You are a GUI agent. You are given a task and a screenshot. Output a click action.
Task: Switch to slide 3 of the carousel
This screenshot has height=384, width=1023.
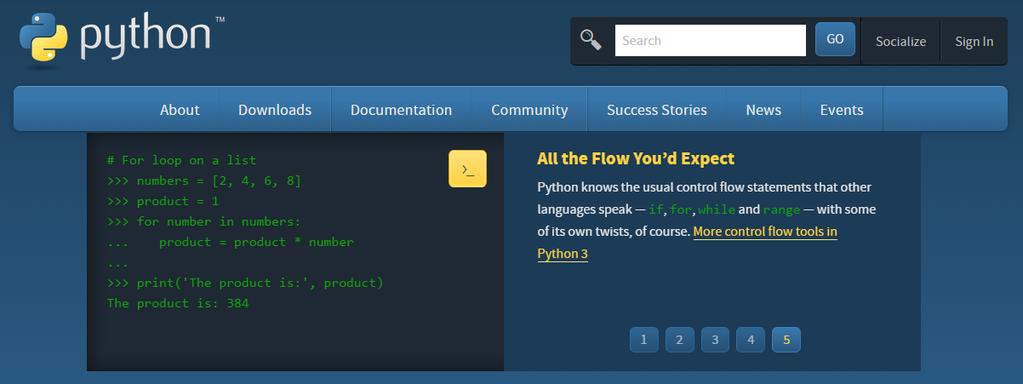click(x=715, y=340)
